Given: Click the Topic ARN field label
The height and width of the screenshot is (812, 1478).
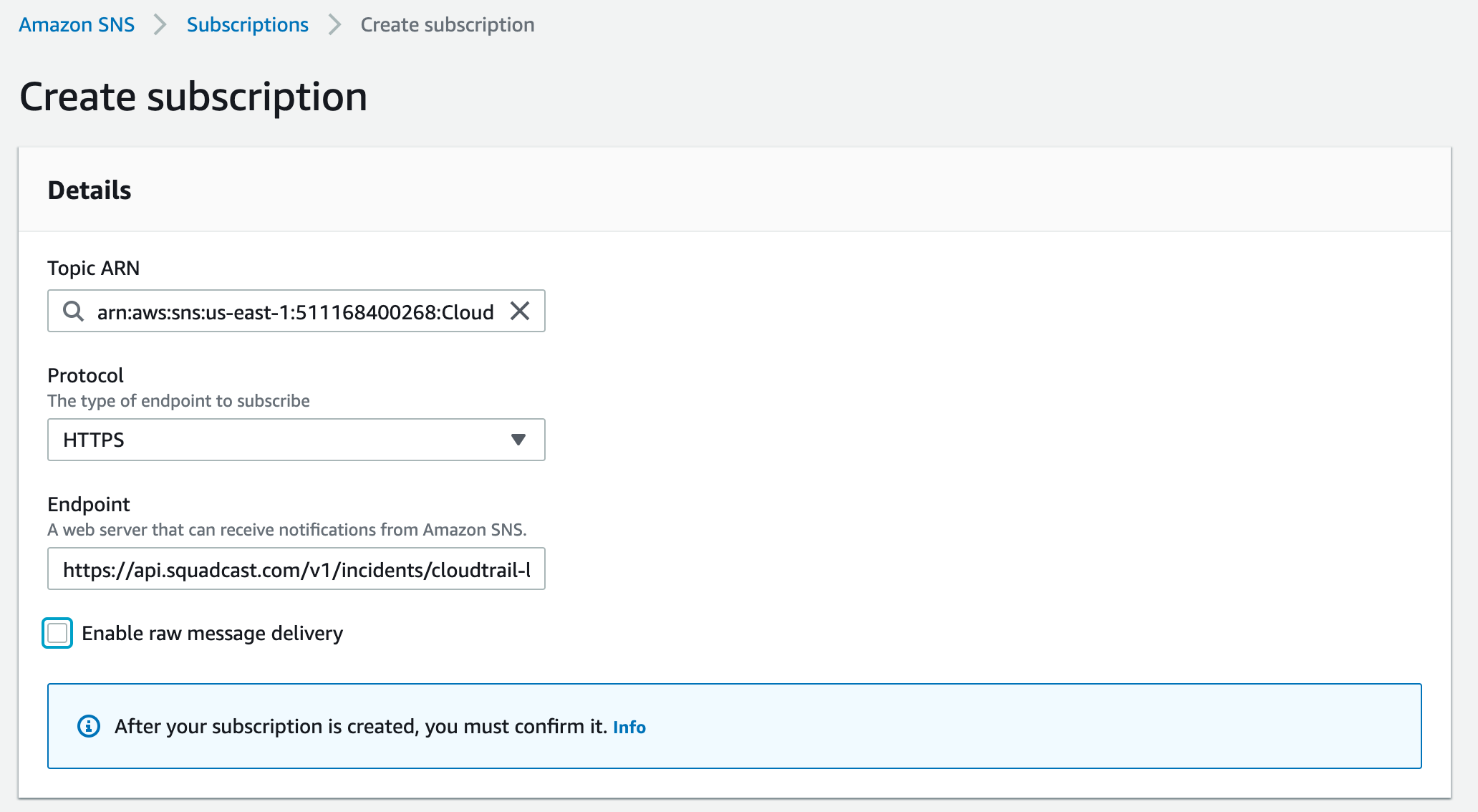Looking at the screenshot, I should (x=93, y=268).
